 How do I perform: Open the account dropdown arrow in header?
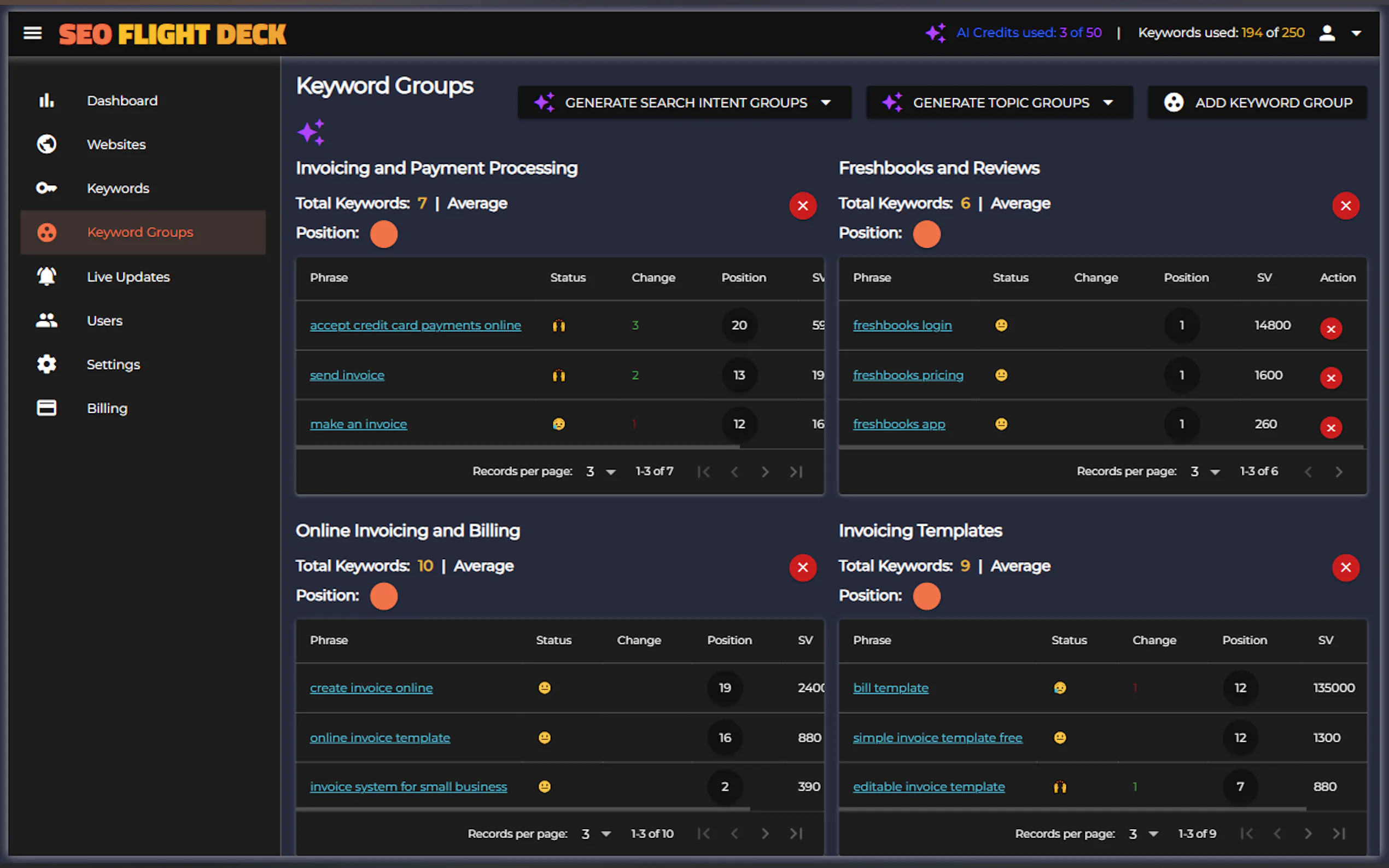(1356, 33)
